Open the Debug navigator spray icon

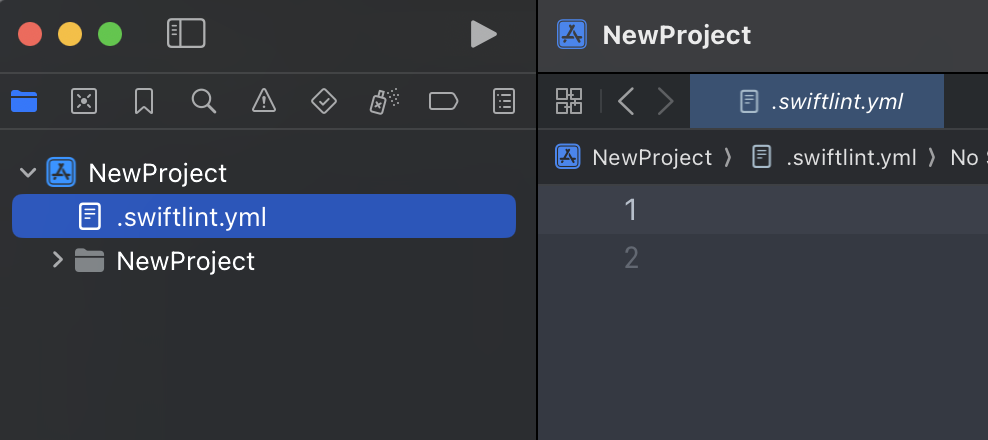click(384, 100)
